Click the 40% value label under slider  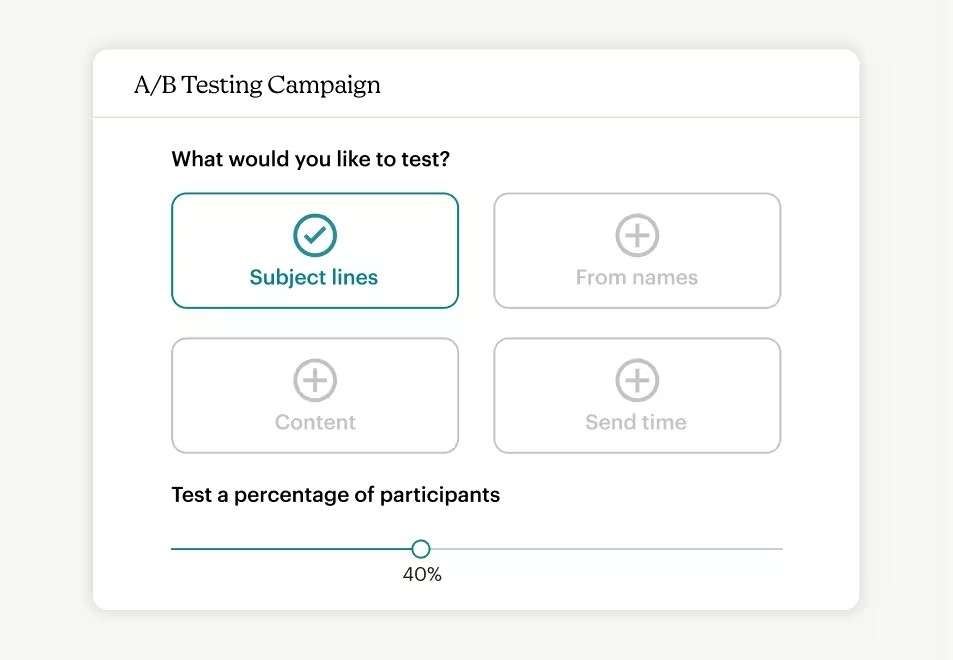point(422,575)
